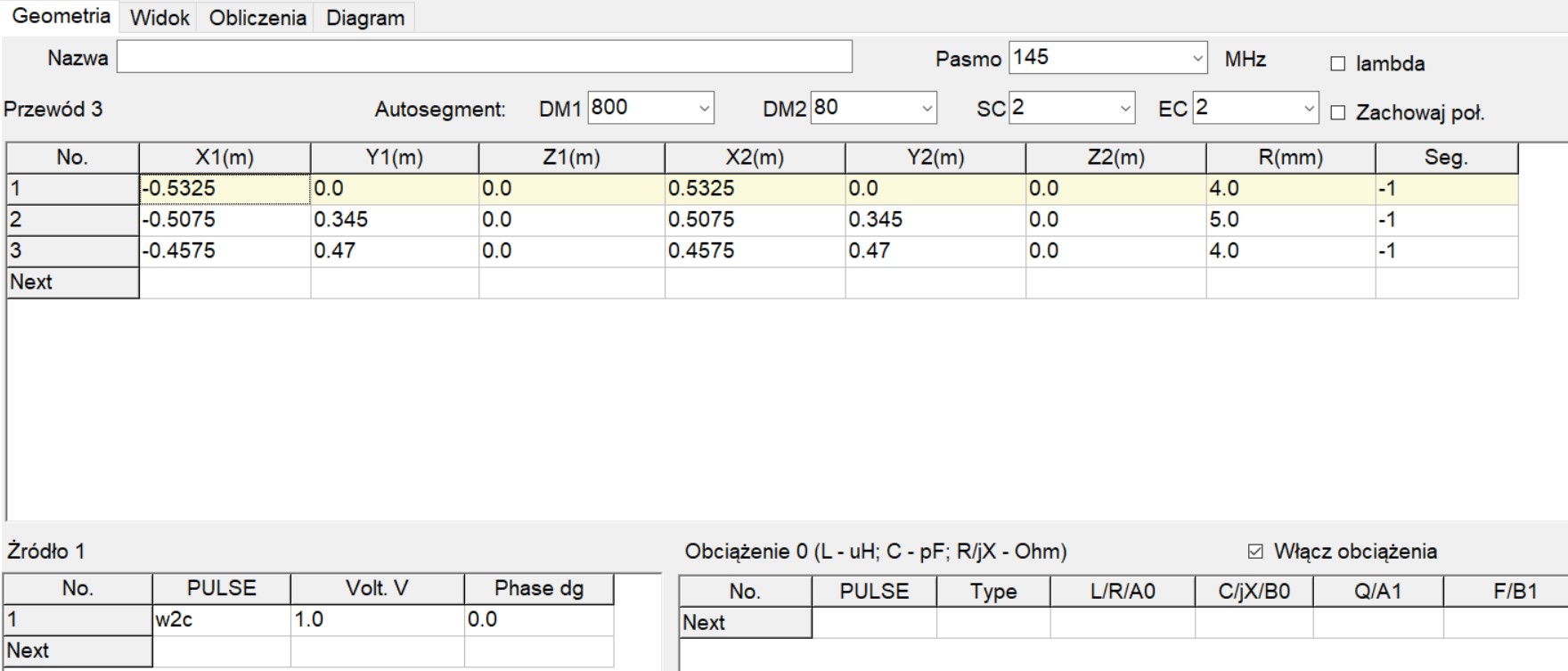Open the DM2 dropdown list
The width and height of the screenshot is (1568, 671).
point(927,109)
